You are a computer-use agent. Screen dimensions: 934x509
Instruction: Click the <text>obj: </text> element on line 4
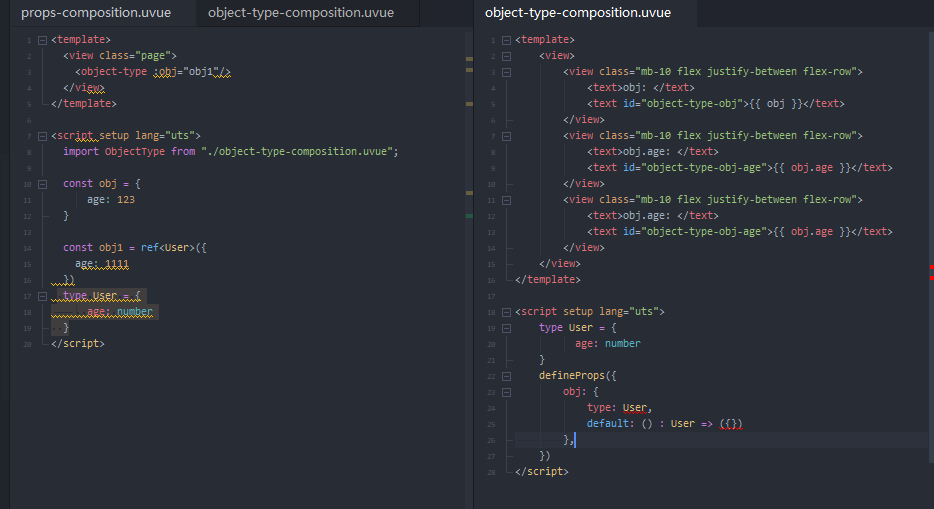pyautogui.click(x=641, y=88)
